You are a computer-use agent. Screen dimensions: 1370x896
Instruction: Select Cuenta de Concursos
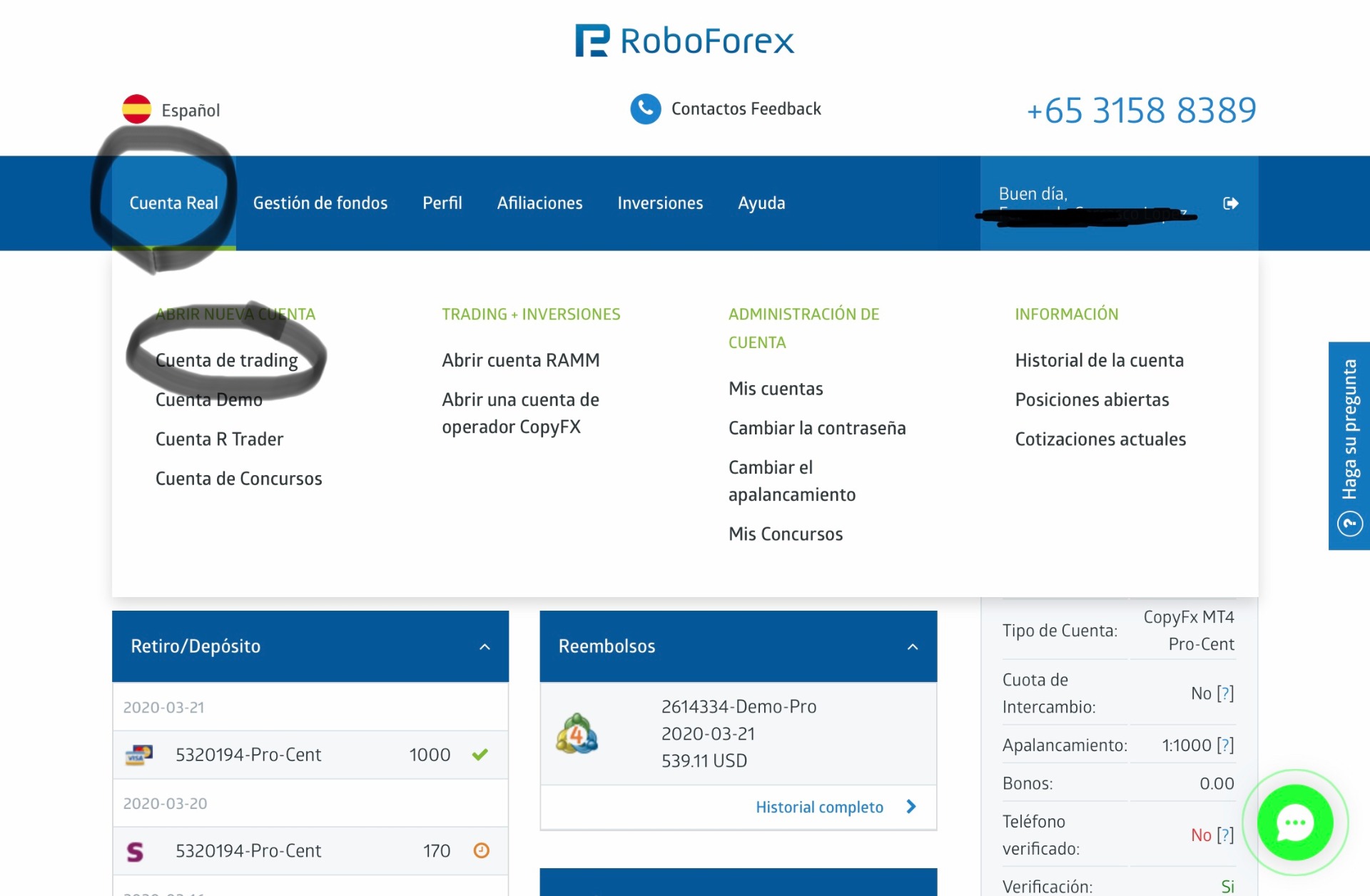point(238,479)
